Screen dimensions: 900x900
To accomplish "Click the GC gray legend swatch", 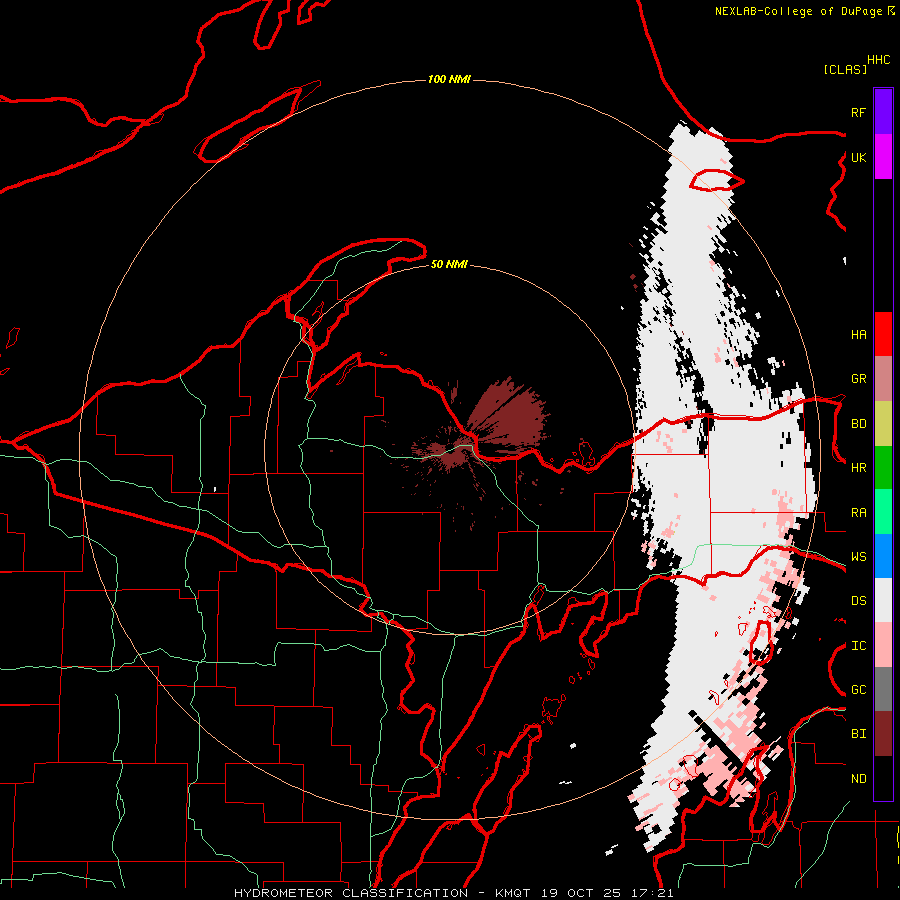I will [x=883, y=689].
